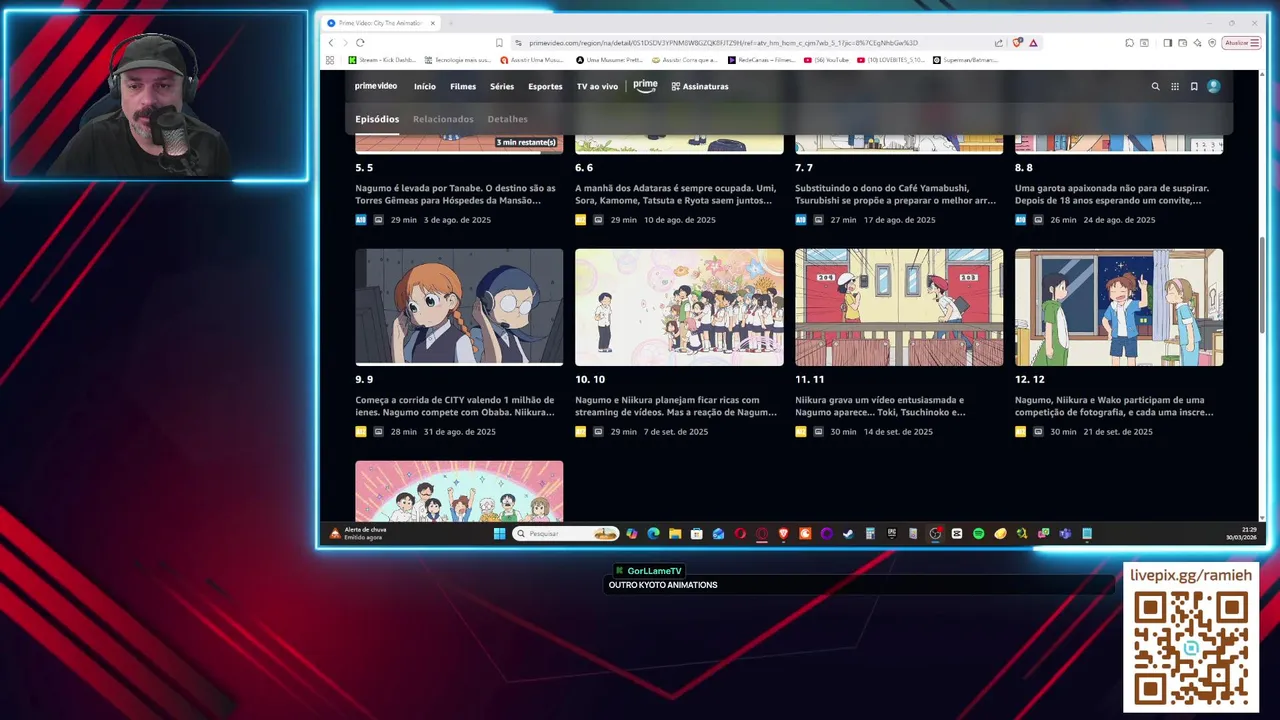Open Spotify from the taskbar
The height and width of the screenshot is (720, 1280).
[x=978, y=534]
